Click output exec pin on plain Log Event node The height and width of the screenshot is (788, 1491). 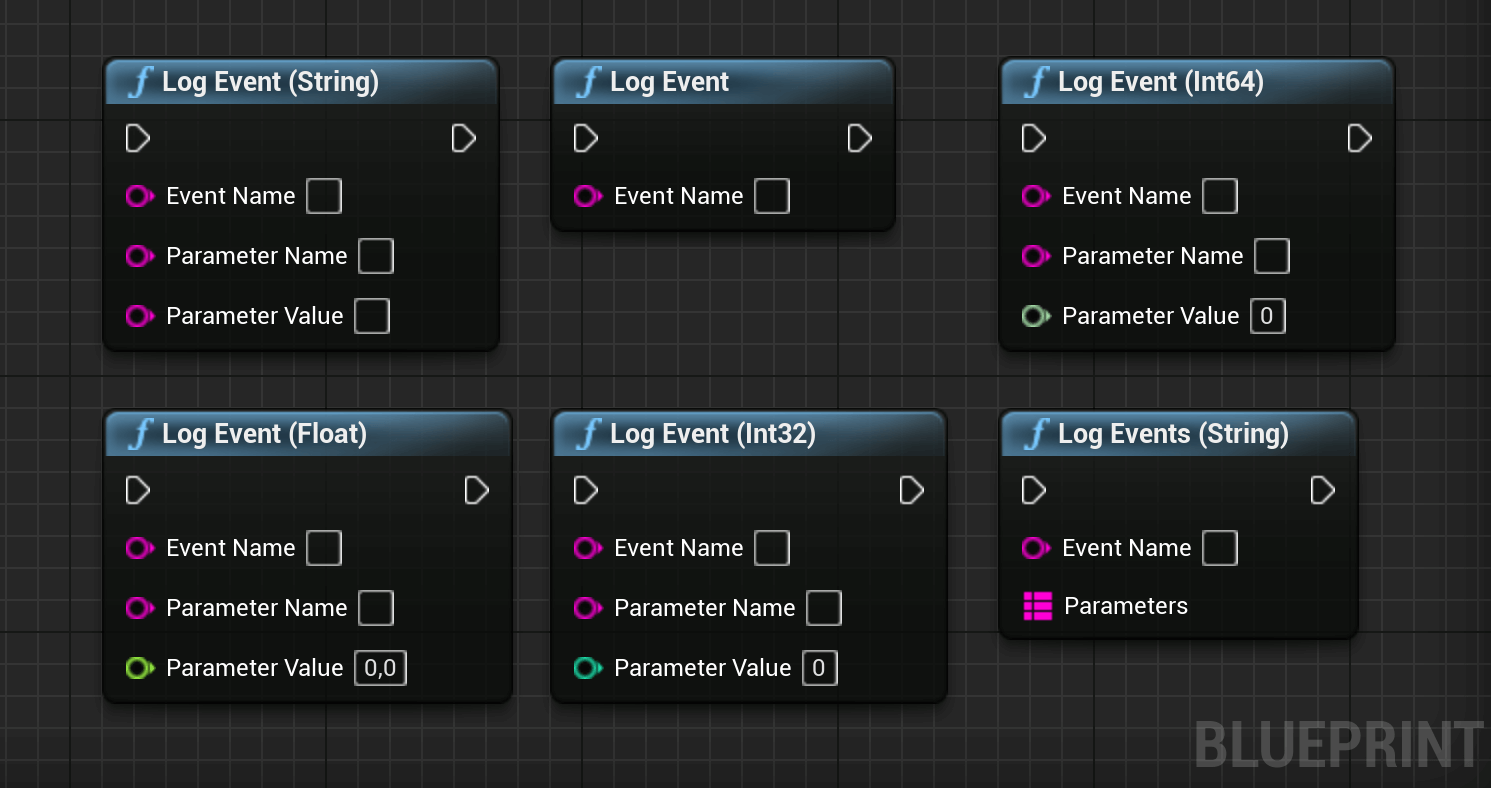pyautogui.click(x=860, y=138)
